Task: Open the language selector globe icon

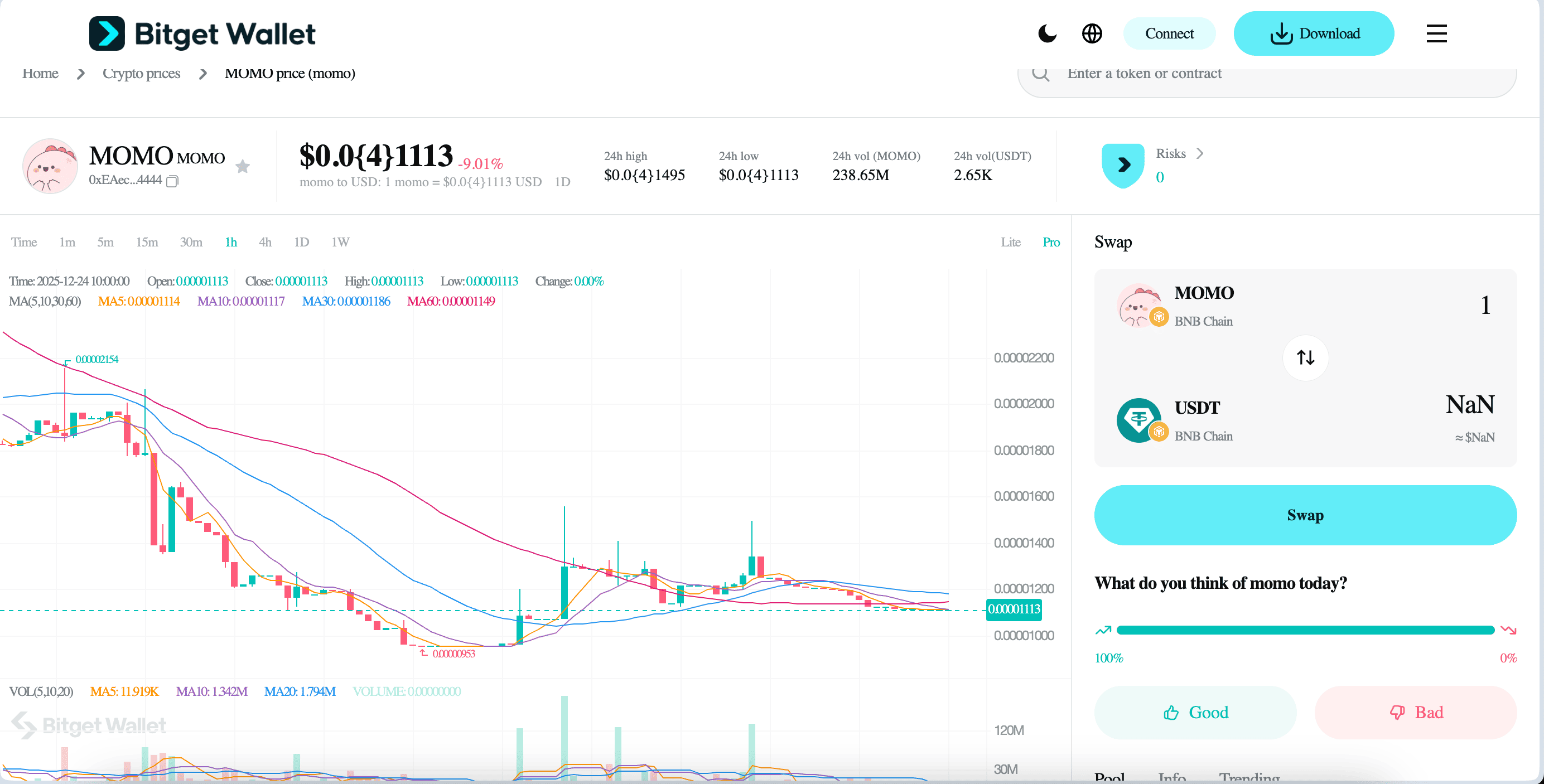Action: (1092, 33)
